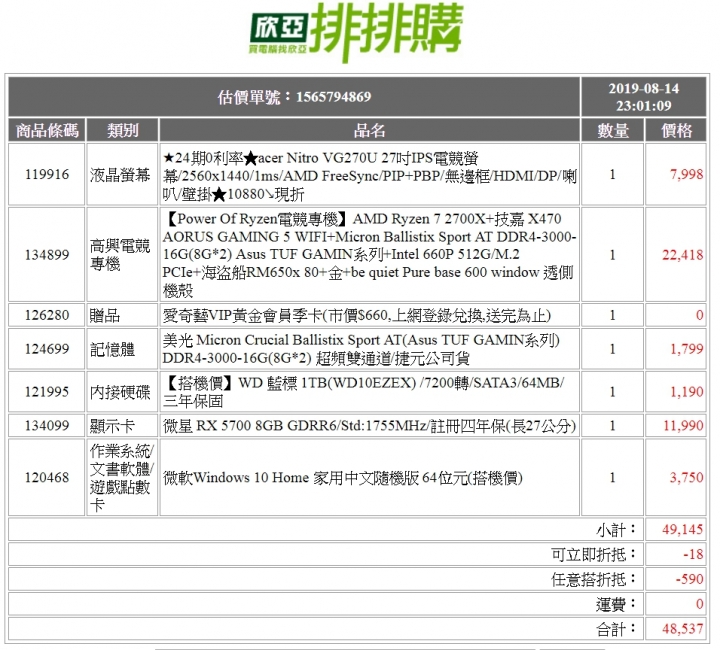This screenshot has width=720, height=650.
Task: Click the price 3,750
Action: coord(686,477)
